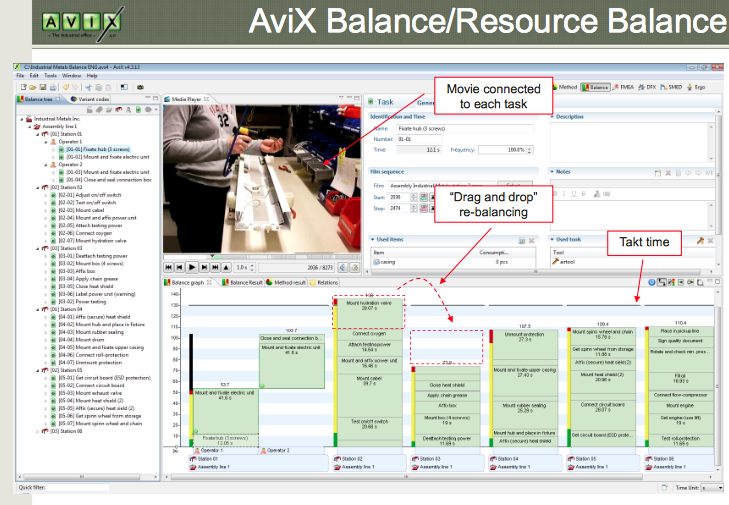Click the Frequency spinner arrows

(530, 150)
